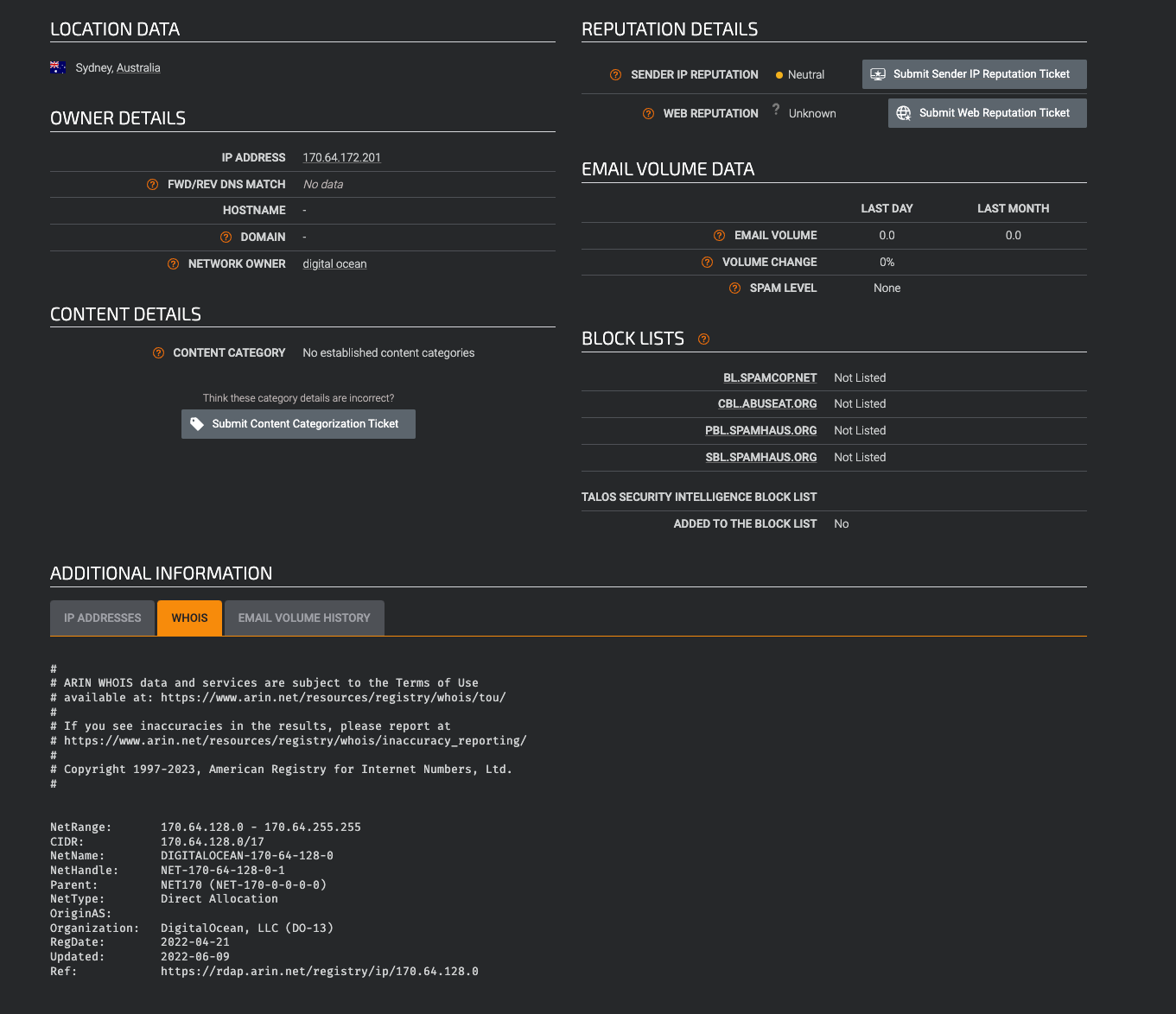Open the CBL.ABUSEAT.ORG block list link

[767, 403]
